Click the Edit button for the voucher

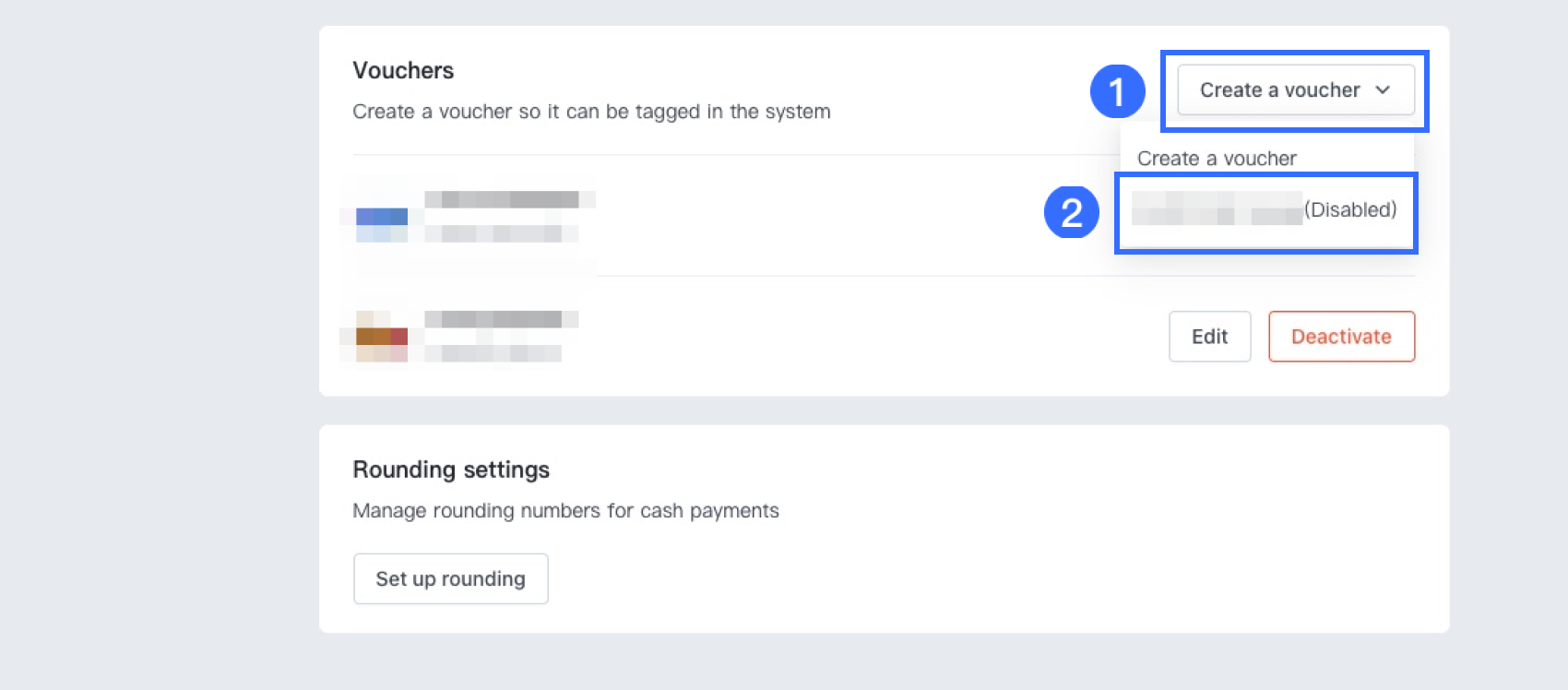click(x=1209, y=337)
